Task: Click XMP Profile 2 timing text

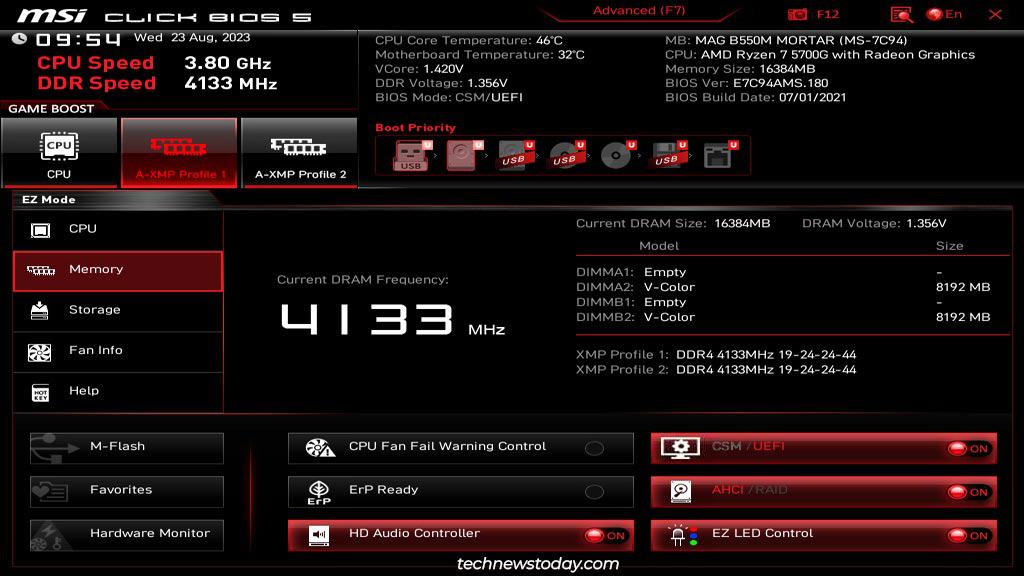Action: [x=766, y=370]
